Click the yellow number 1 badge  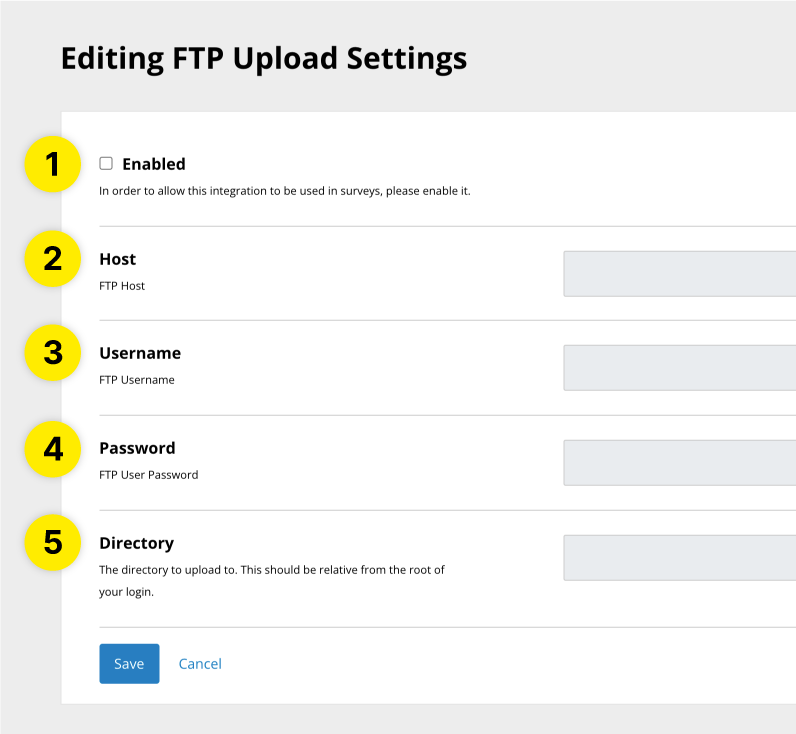click(52, 164)
